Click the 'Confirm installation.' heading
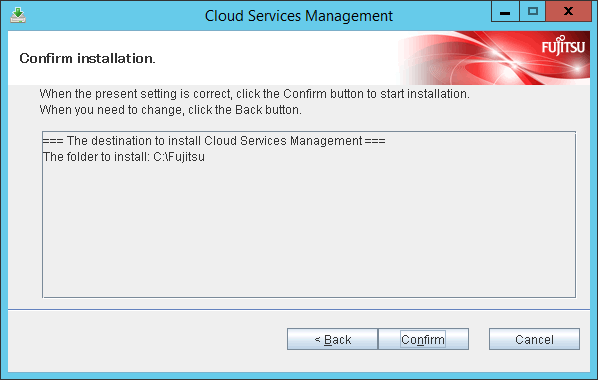The image size is (598, 380). pos(87,58)
